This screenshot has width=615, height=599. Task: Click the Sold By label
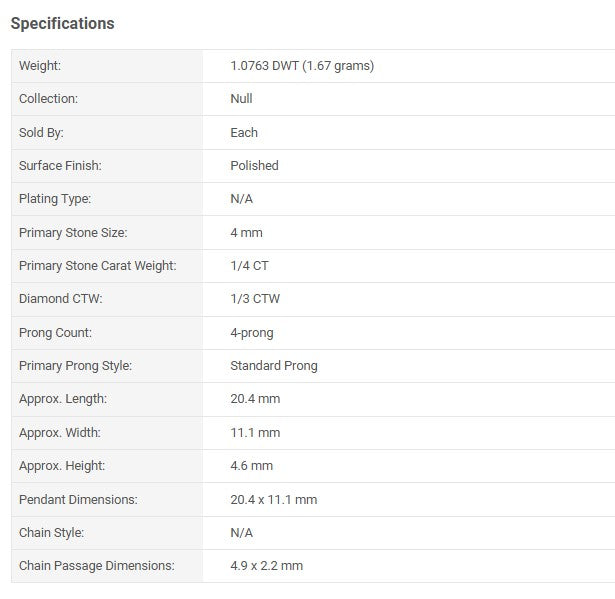(41, 132)
